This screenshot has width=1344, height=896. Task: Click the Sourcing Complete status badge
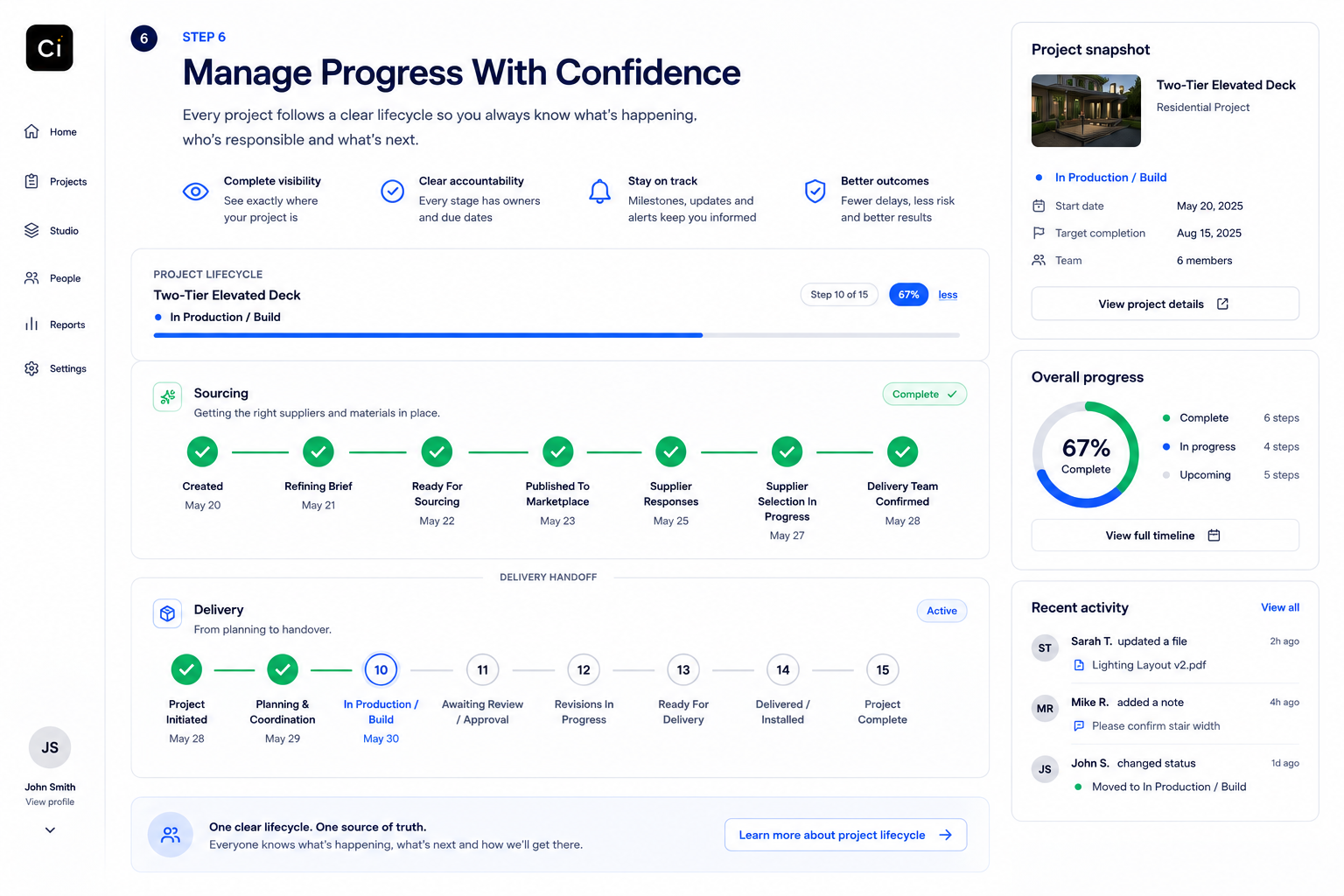(x=924, y=395)
